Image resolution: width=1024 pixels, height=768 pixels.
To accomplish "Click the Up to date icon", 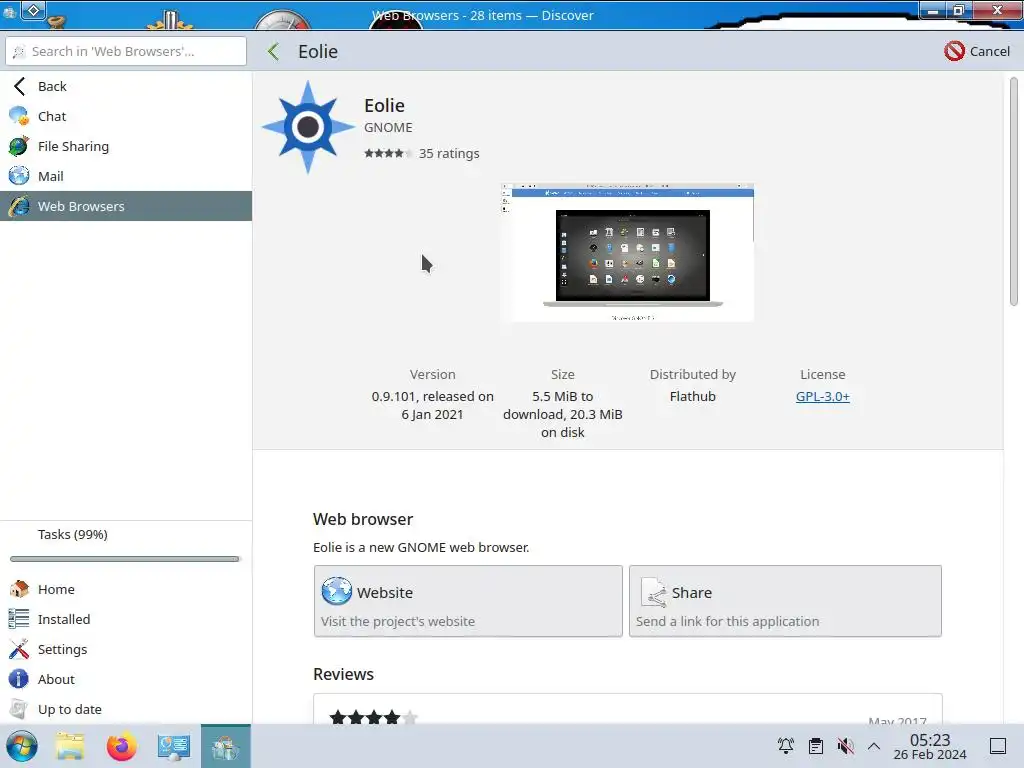I will point(19,709).
